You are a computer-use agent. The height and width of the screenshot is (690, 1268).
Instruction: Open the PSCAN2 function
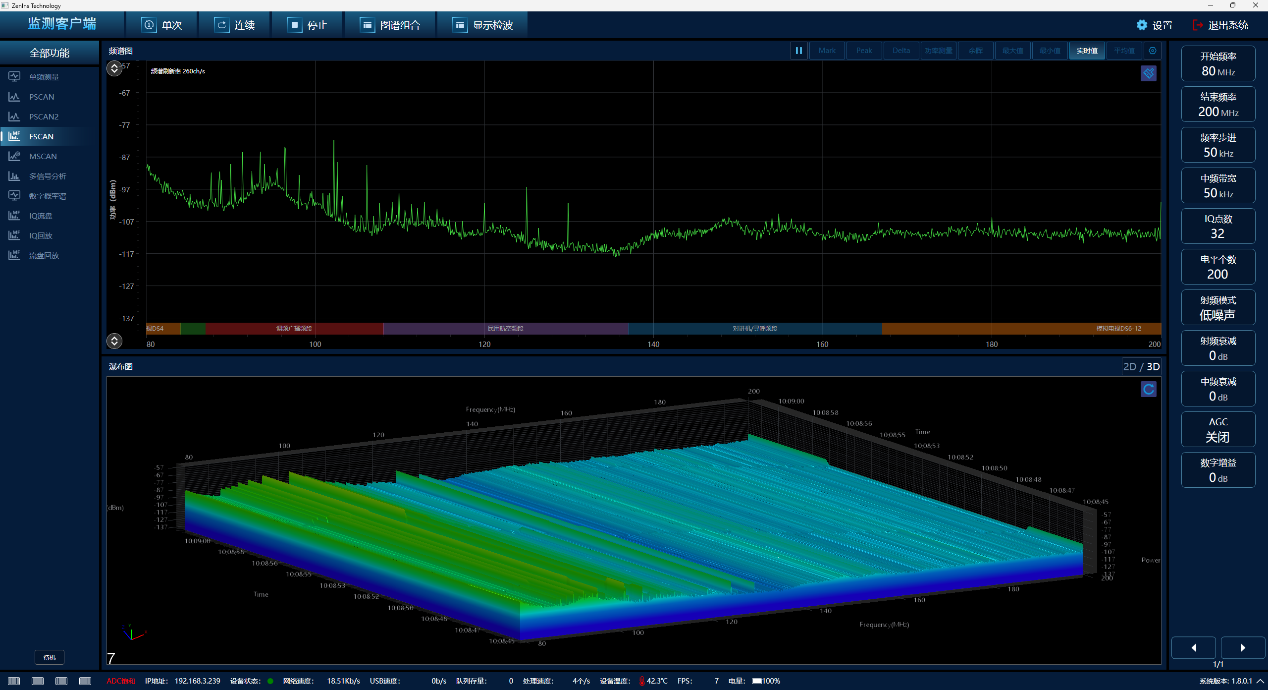(50, 116)
